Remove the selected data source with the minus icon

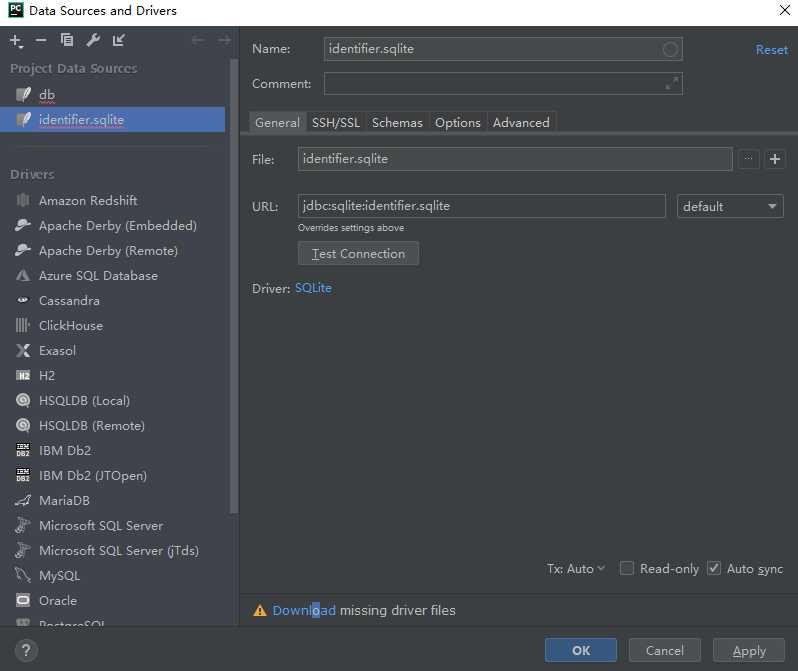click(x=41, y=40)
